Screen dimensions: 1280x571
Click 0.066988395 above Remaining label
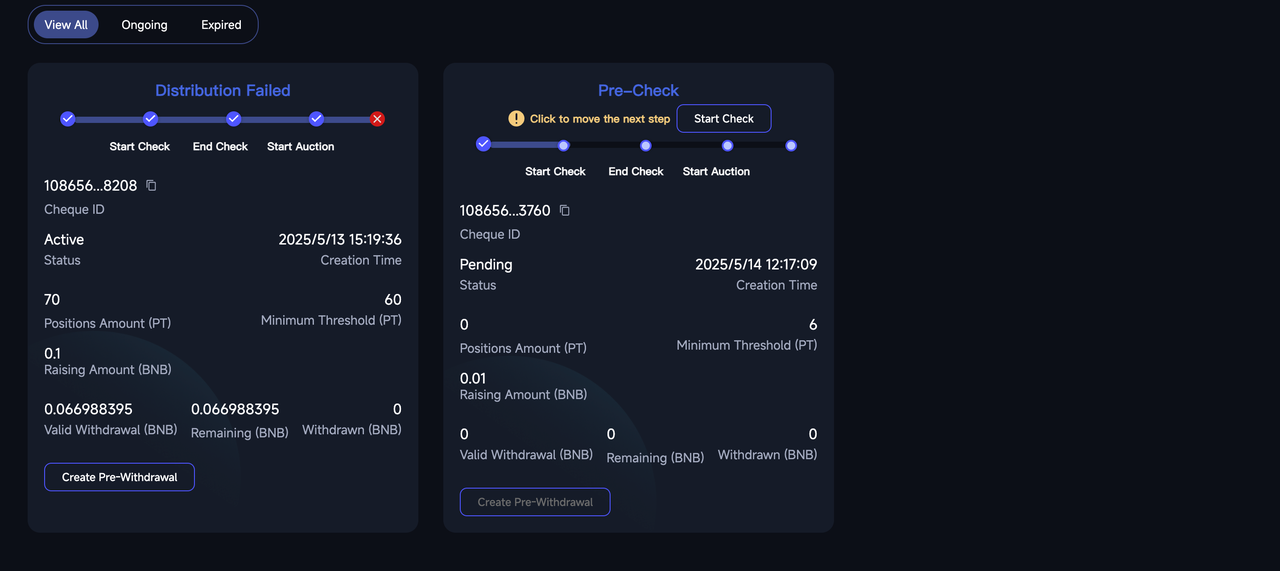(x=235, y=409)
